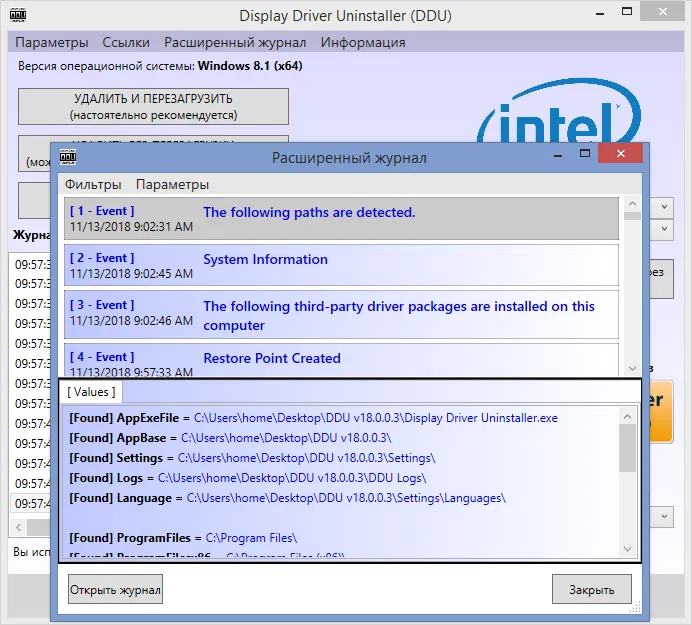692x625 pixels.
Task: Click the AppExeFile path value
Action: coord(376,418)
